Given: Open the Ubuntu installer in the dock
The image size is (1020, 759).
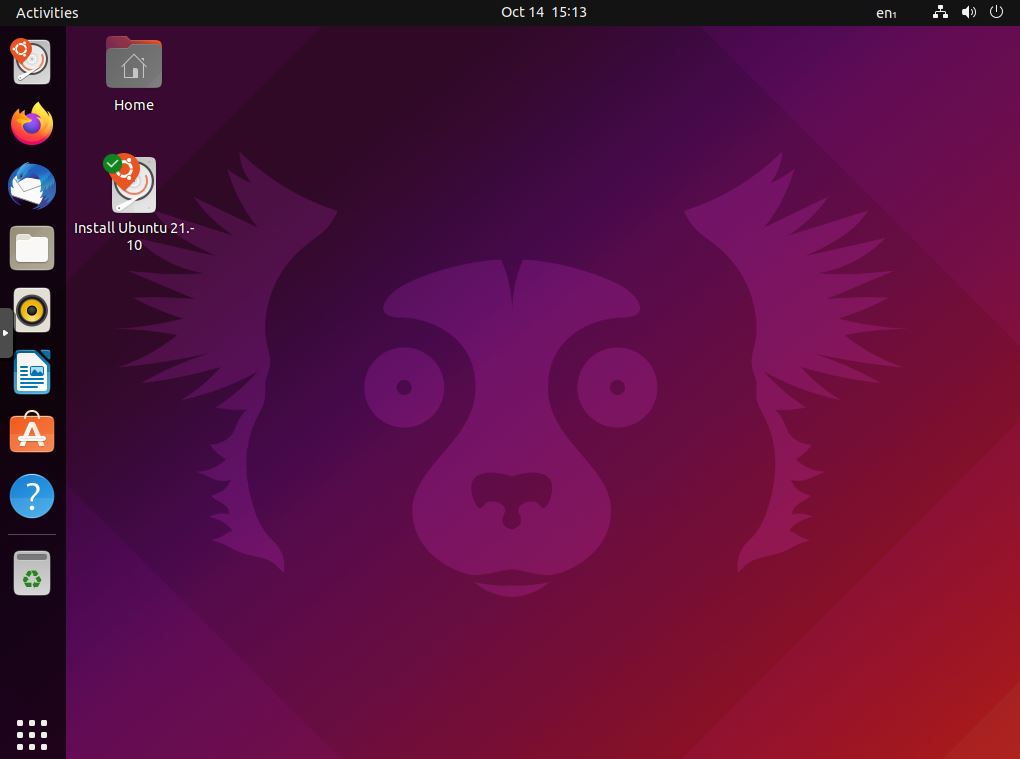Looking at the screenshot, I should pyautogui.click(x=31, y=62).
